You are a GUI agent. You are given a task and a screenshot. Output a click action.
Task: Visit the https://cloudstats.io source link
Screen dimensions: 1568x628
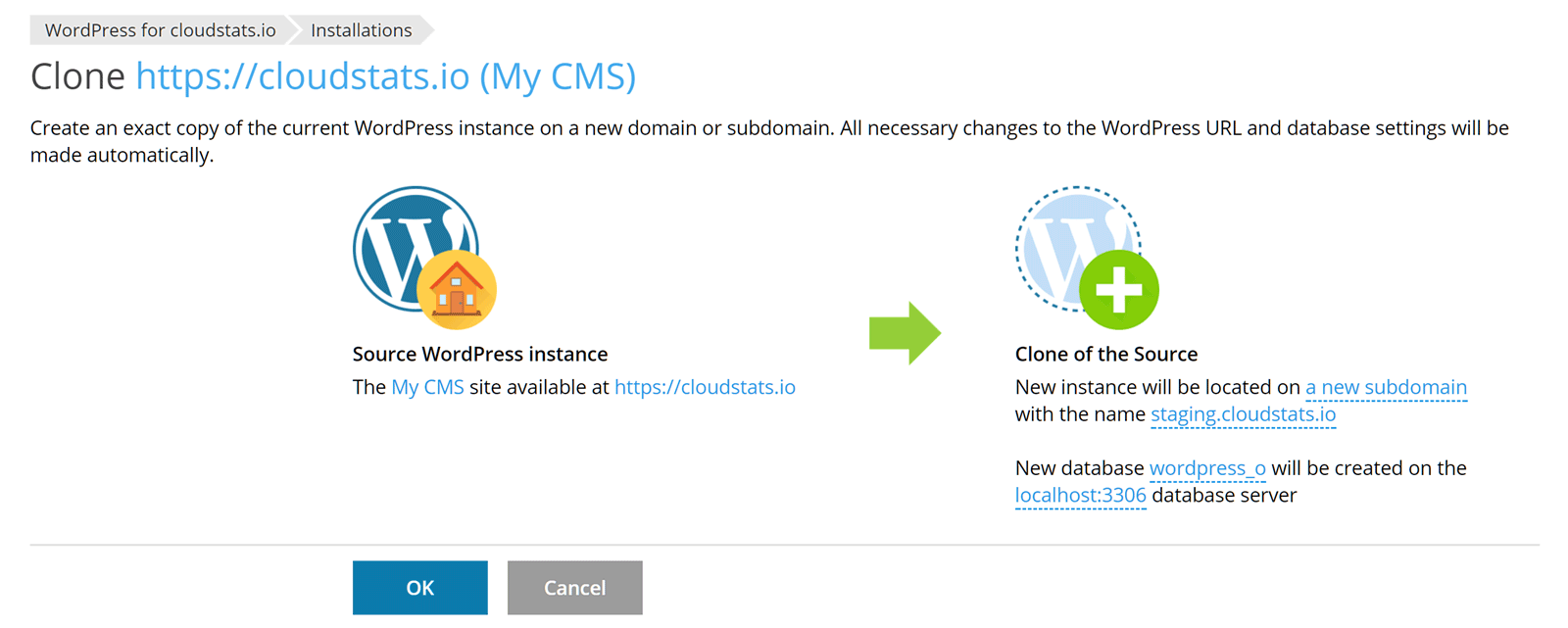click(x=705, y=387)
